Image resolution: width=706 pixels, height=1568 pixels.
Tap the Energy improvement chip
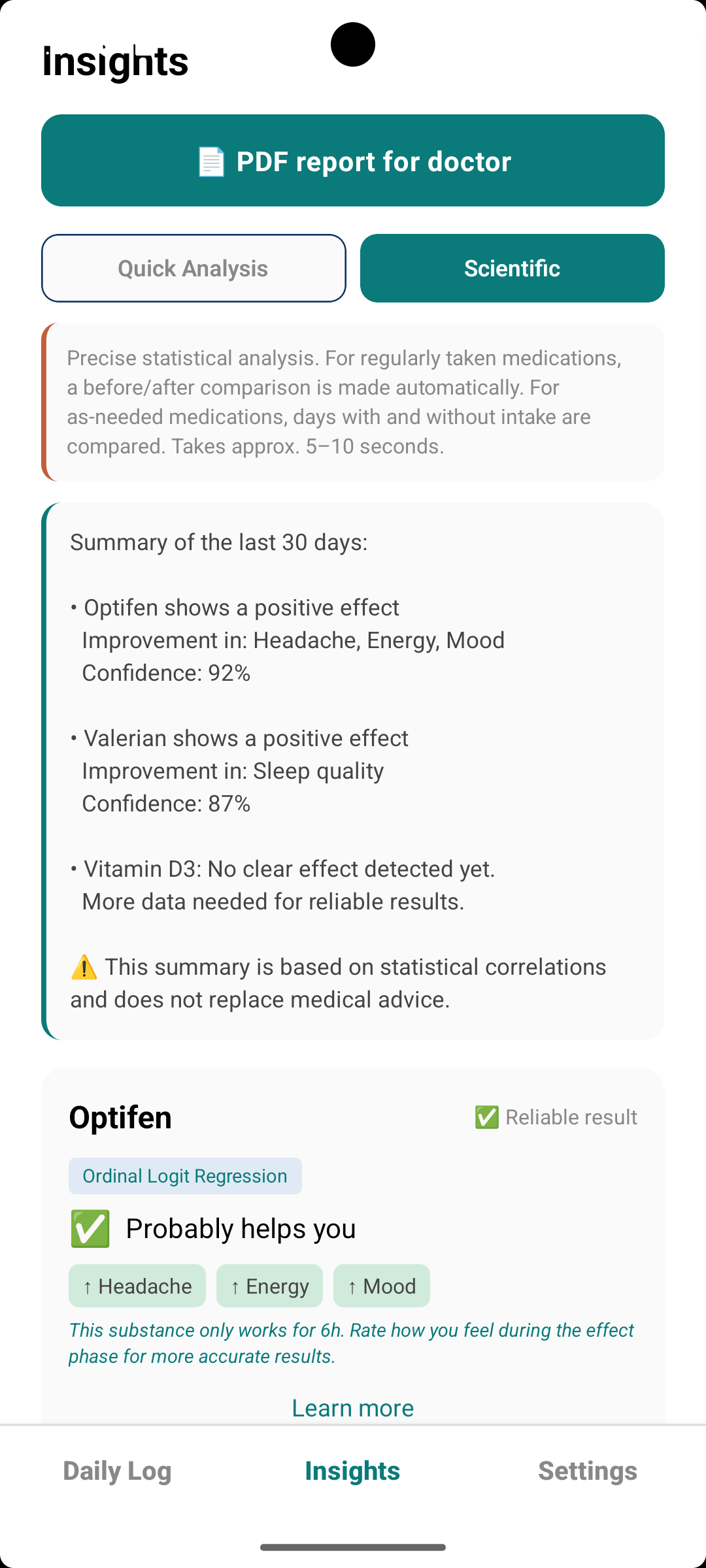(269, 1286)
